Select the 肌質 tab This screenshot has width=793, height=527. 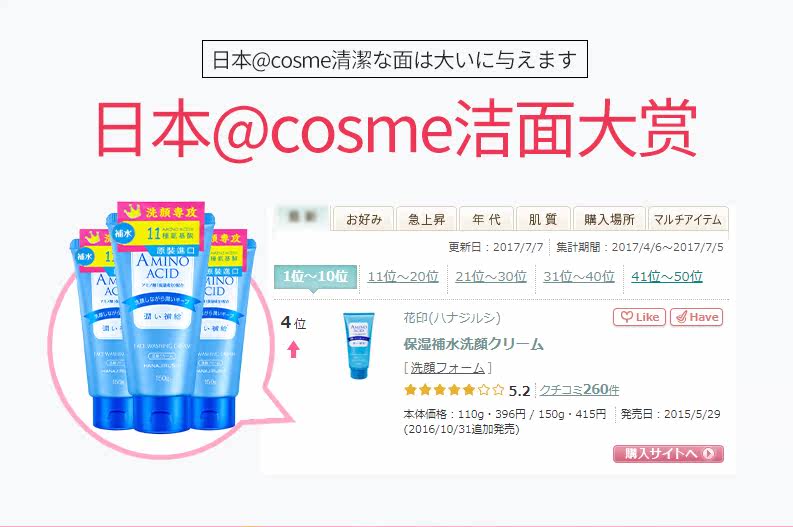click(543, 219)
